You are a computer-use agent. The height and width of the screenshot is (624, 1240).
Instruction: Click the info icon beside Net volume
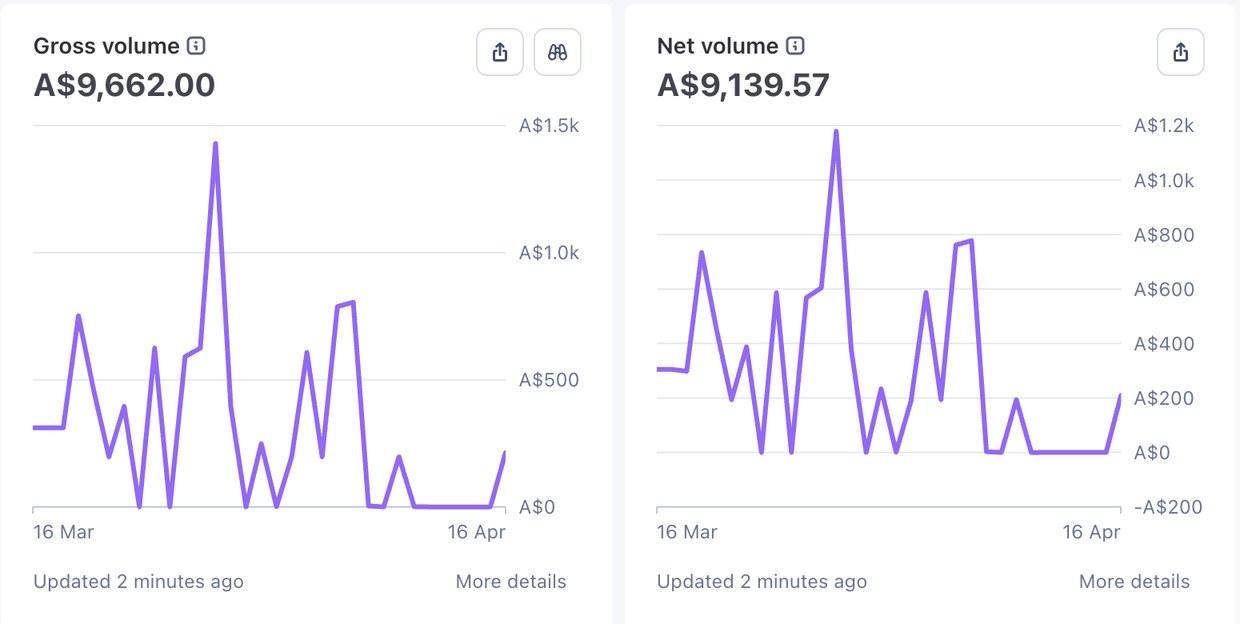(x=795, y=46)
